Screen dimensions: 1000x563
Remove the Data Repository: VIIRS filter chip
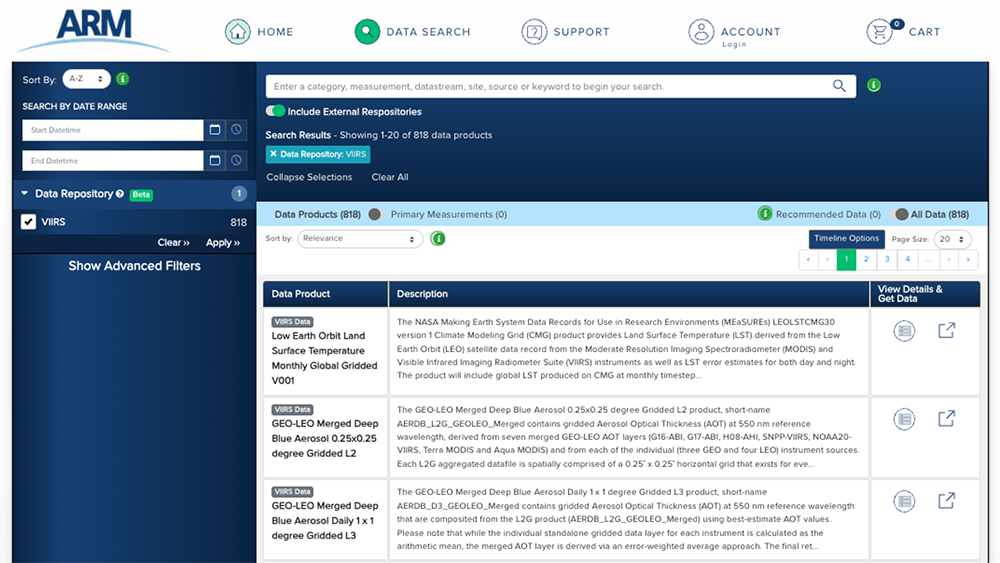274,154
